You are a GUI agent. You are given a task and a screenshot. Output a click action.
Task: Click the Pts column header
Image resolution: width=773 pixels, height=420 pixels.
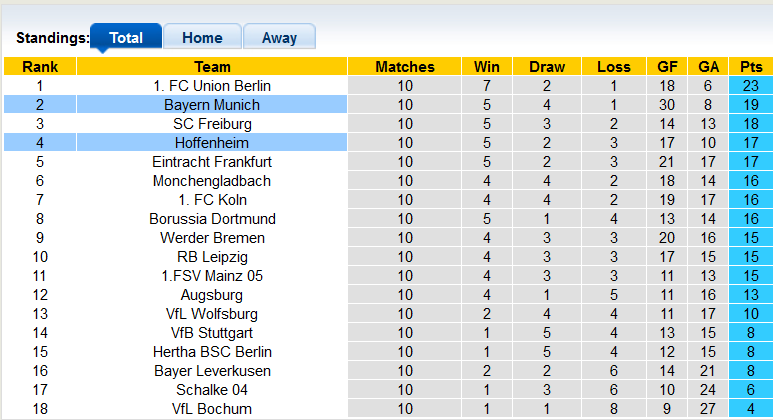(751, 67)
